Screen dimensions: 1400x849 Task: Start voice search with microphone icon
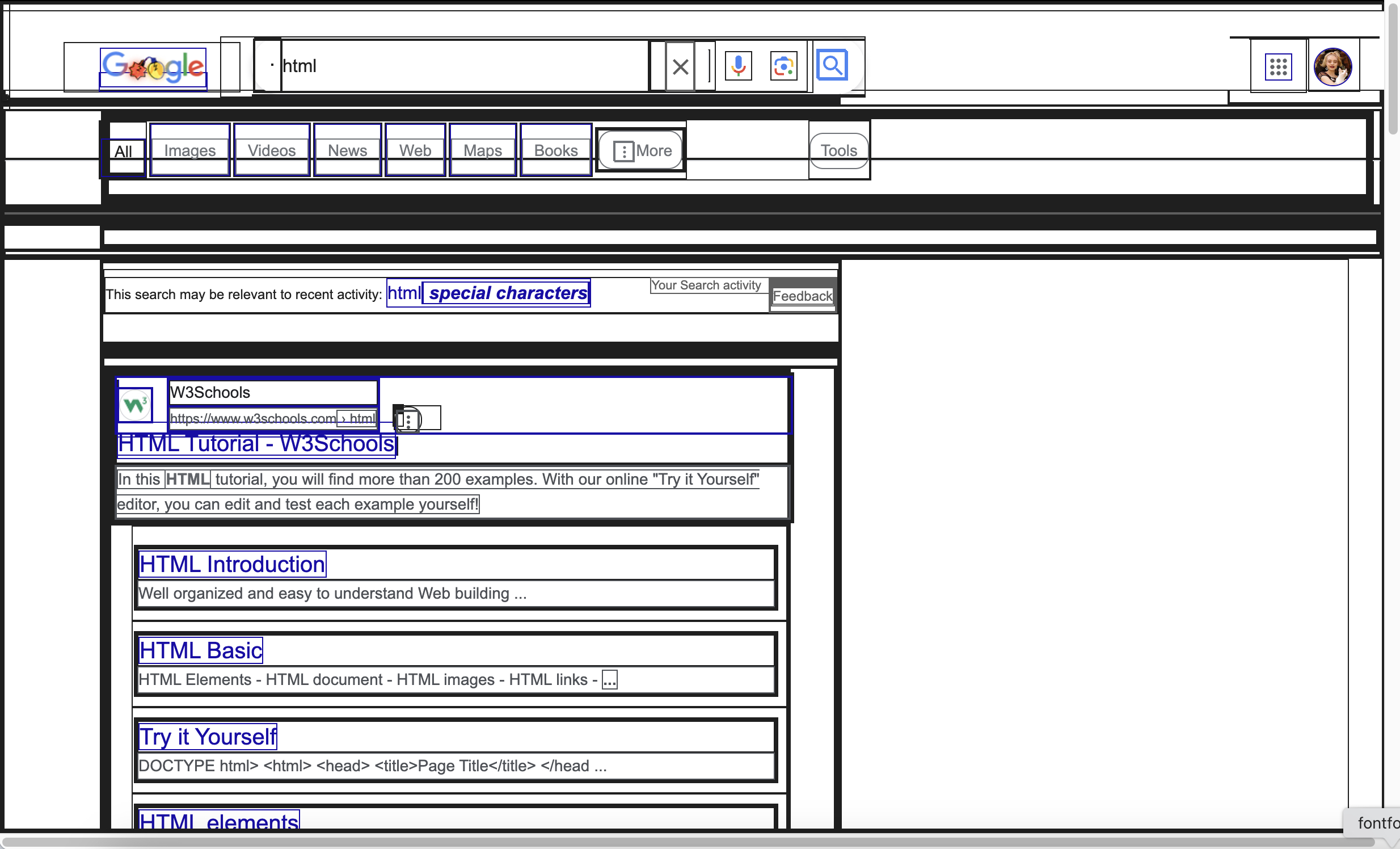(739, 66)
